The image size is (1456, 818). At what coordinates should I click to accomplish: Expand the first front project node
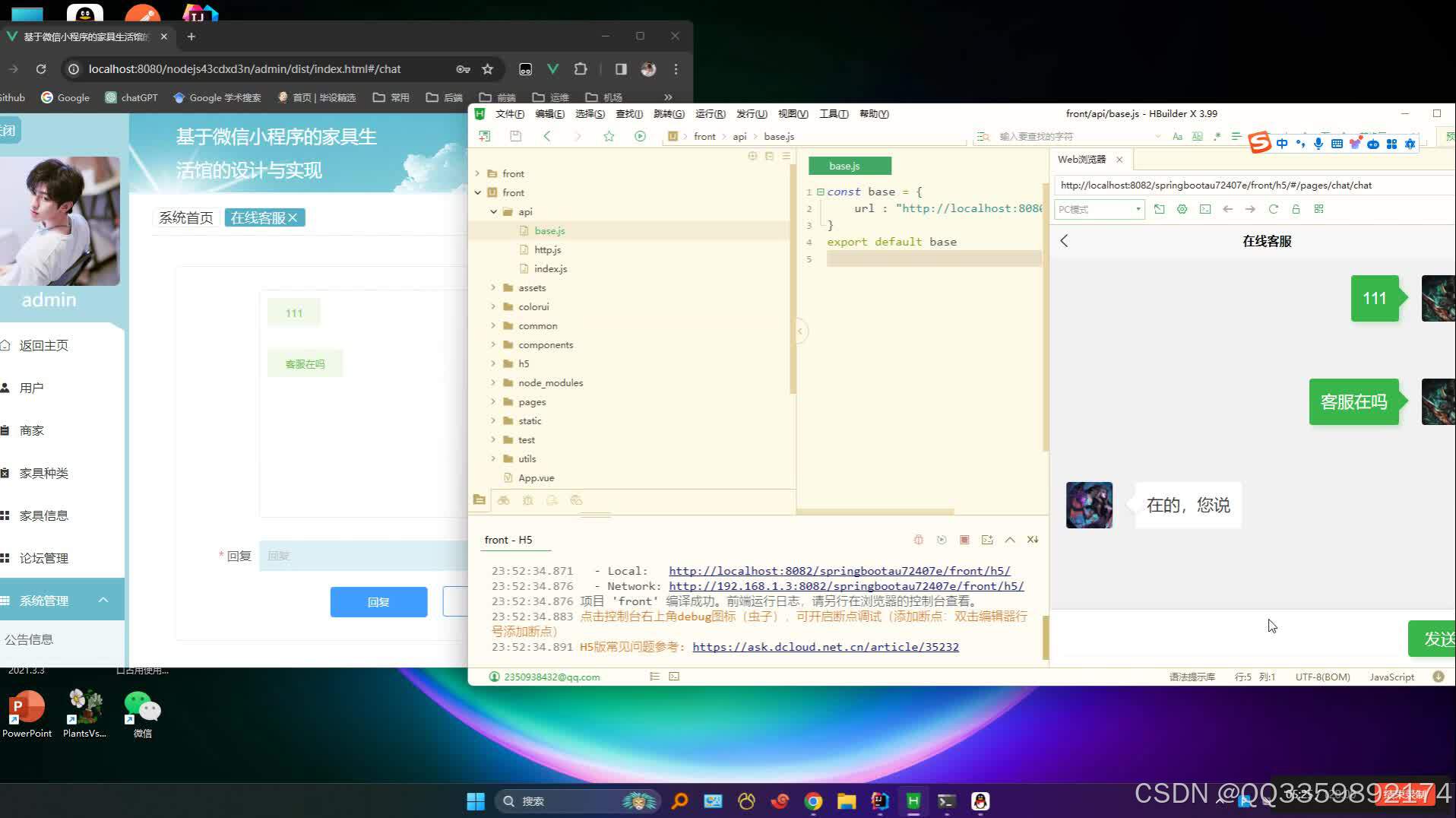tap(477, 174)
